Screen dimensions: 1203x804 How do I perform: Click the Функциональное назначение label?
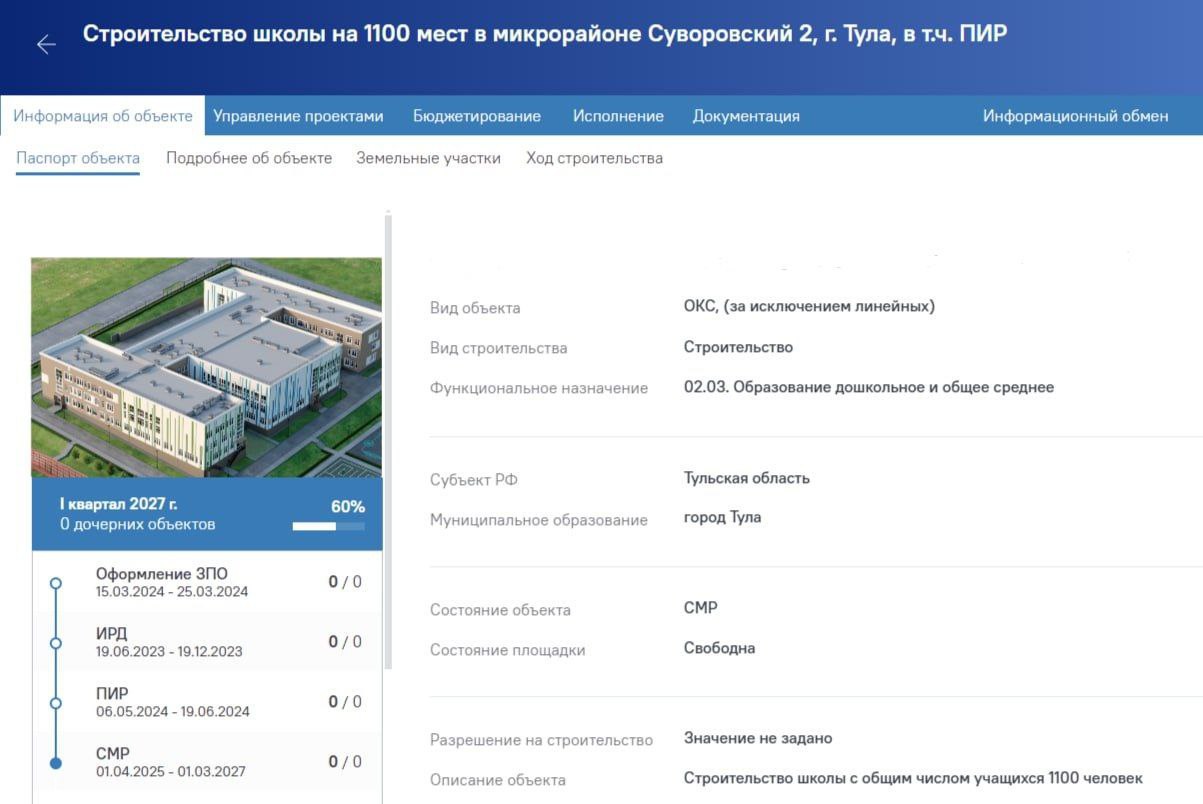coord(539,388)
